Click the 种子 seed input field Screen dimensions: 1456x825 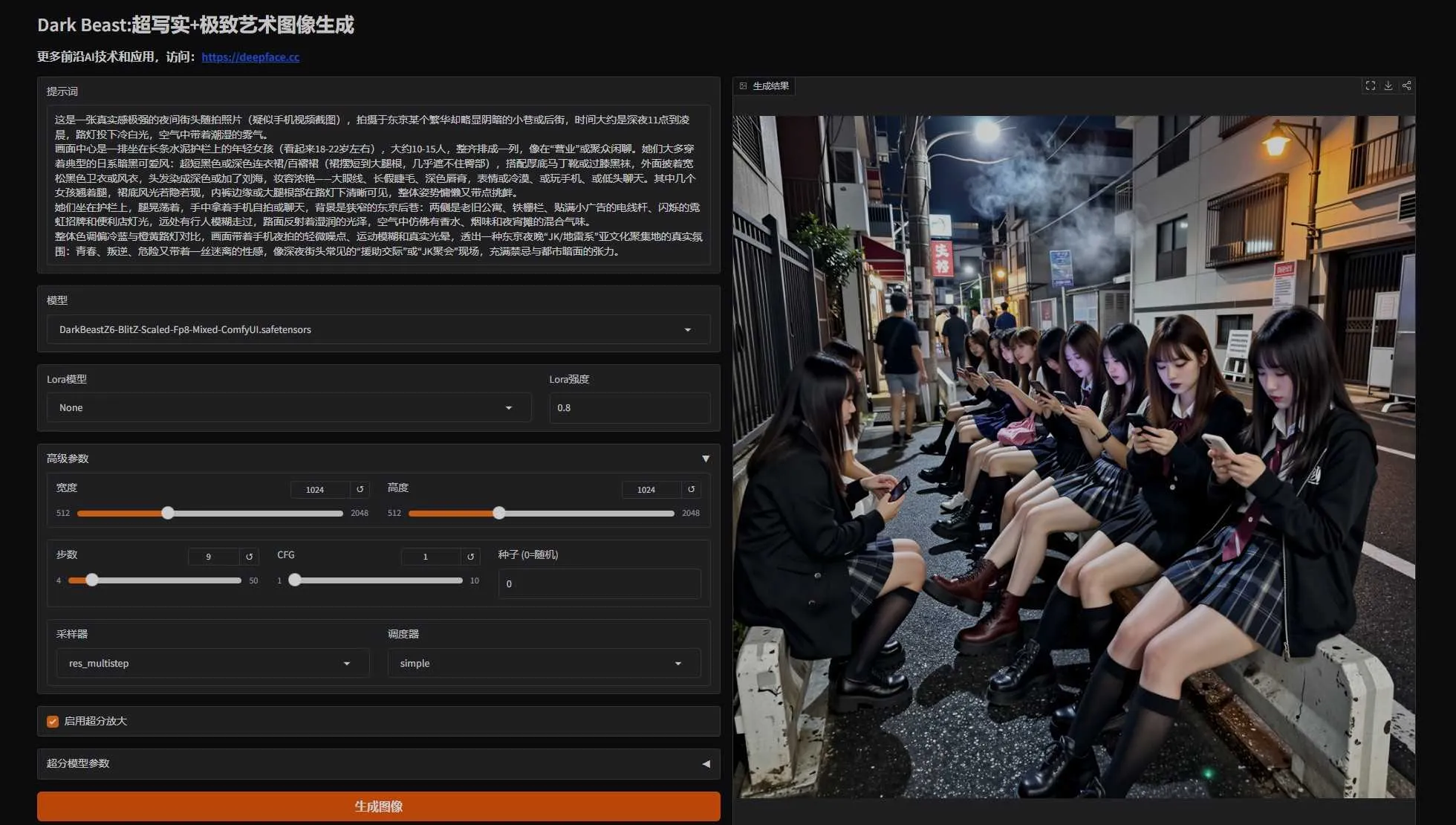click(599, 583)
